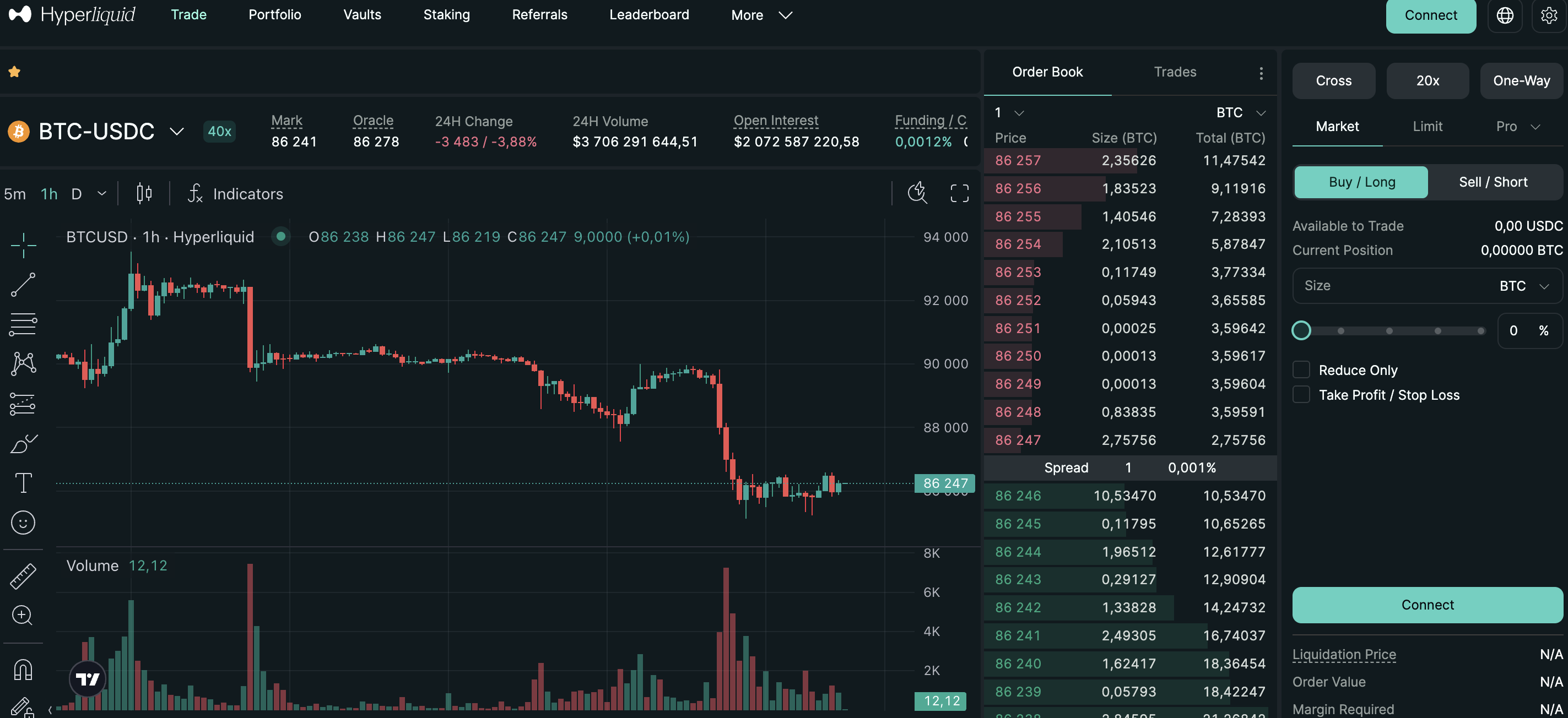Select the trend line drawing tool
The image size is (1568, 718).
[x=23, y=284]
